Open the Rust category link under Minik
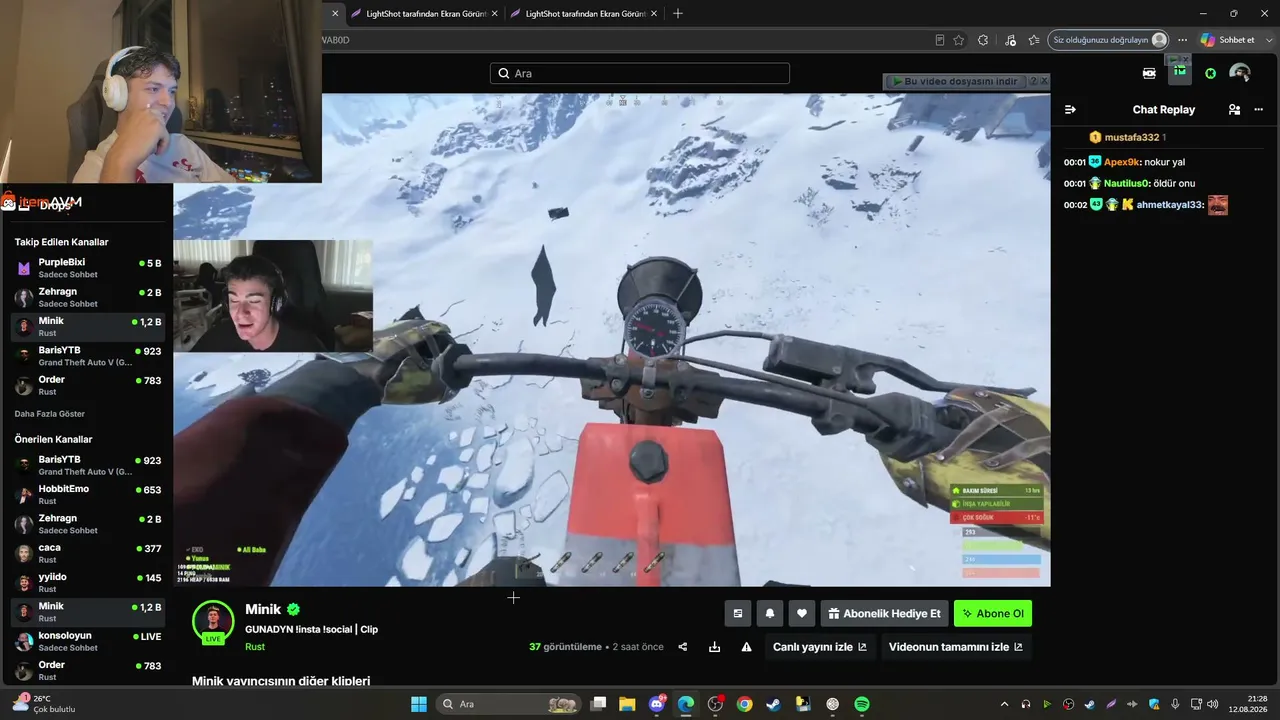This screenshot has width=1280, height=720. coord(255,647)
